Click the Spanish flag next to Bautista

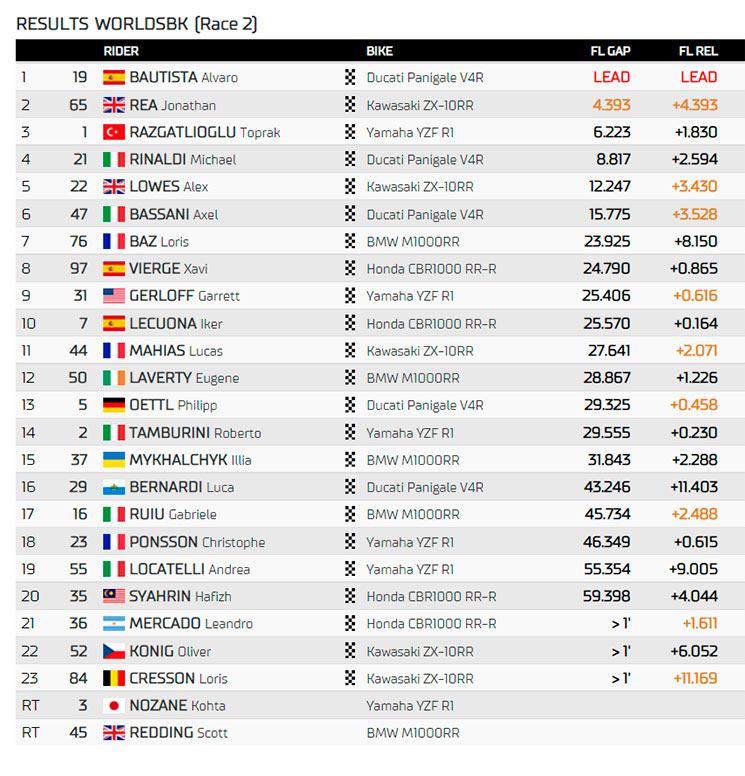tap(114, 77)
